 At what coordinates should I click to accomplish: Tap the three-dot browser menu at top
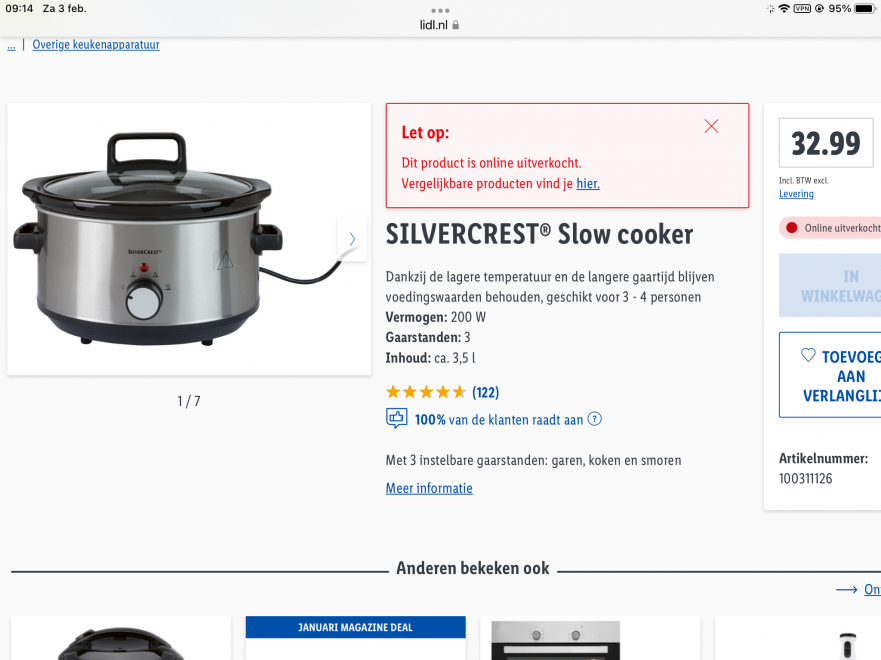[440, 11]
